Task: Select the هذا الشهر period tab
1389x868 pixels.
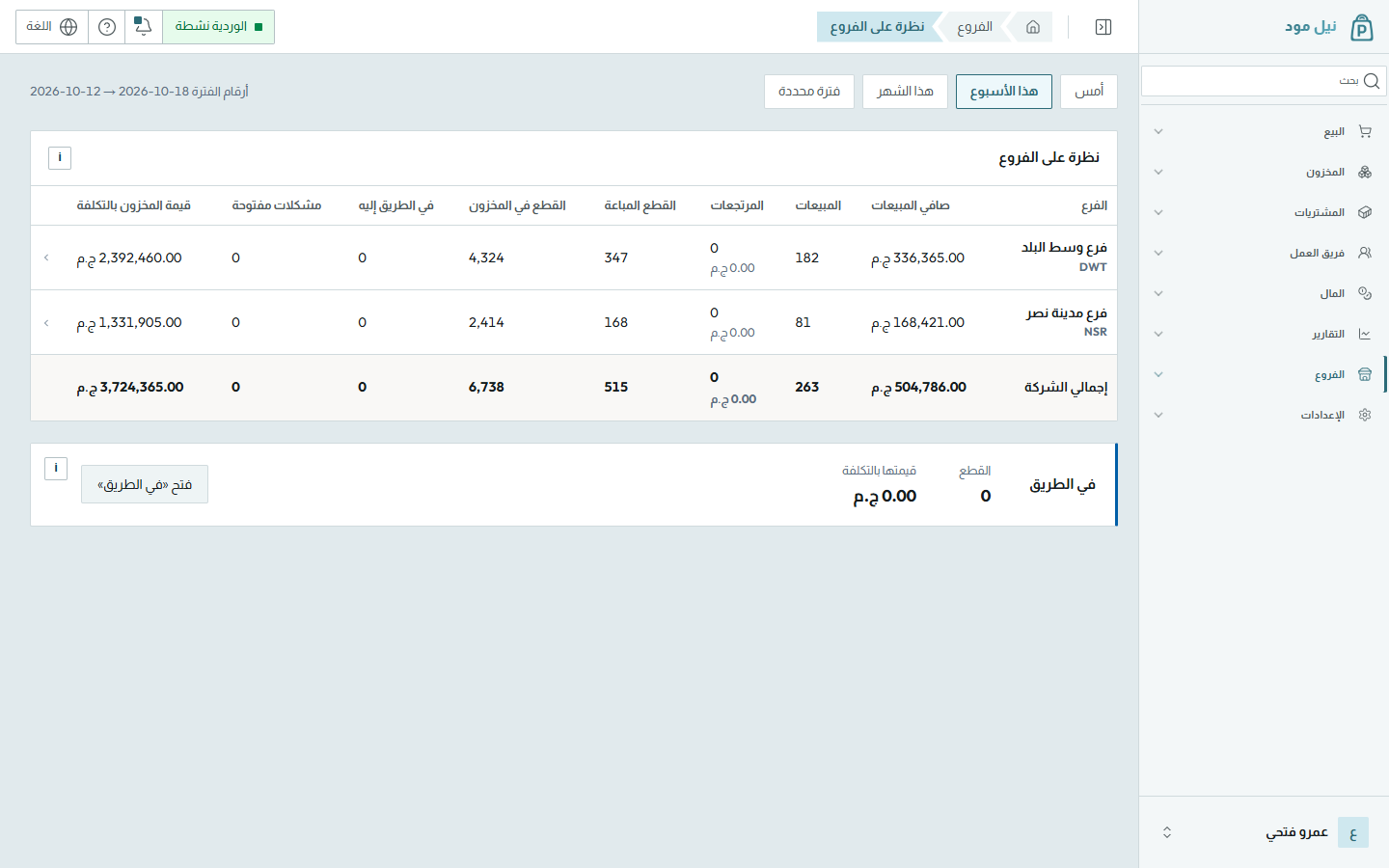Action: coord(905,92)
